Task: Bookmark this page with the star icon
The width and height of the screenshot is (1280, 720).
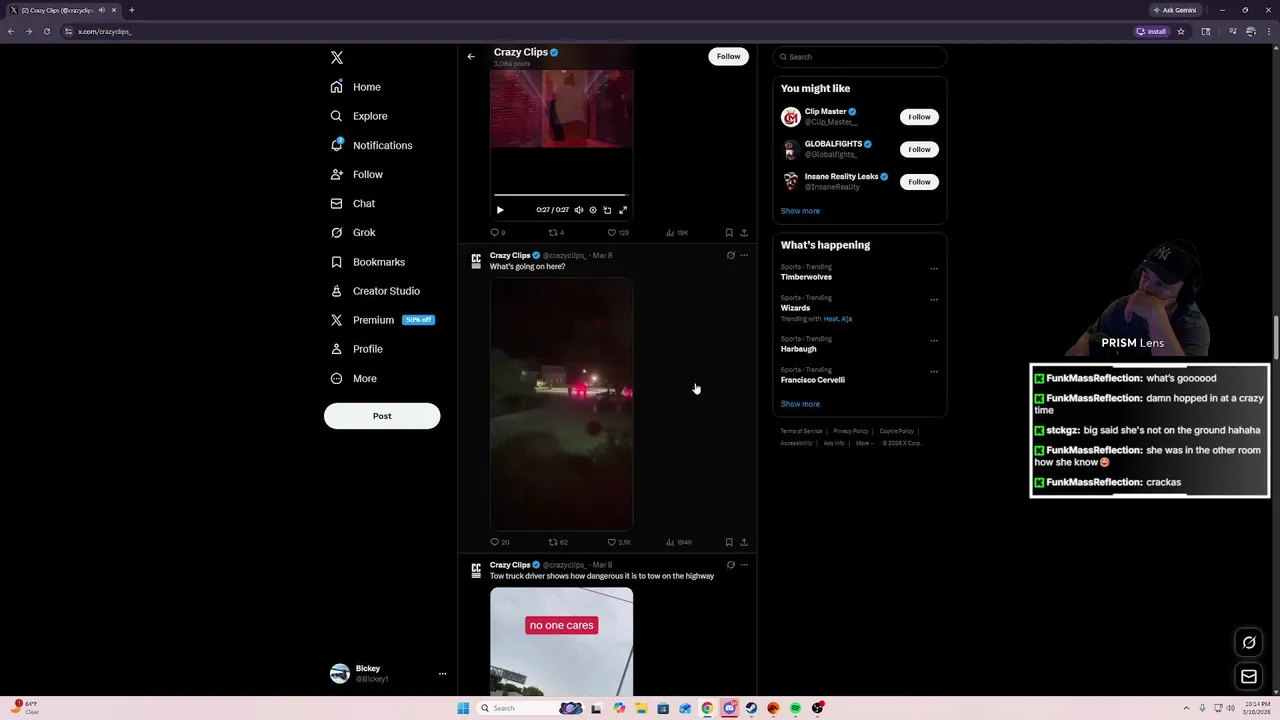Action: pos(1181,31)
